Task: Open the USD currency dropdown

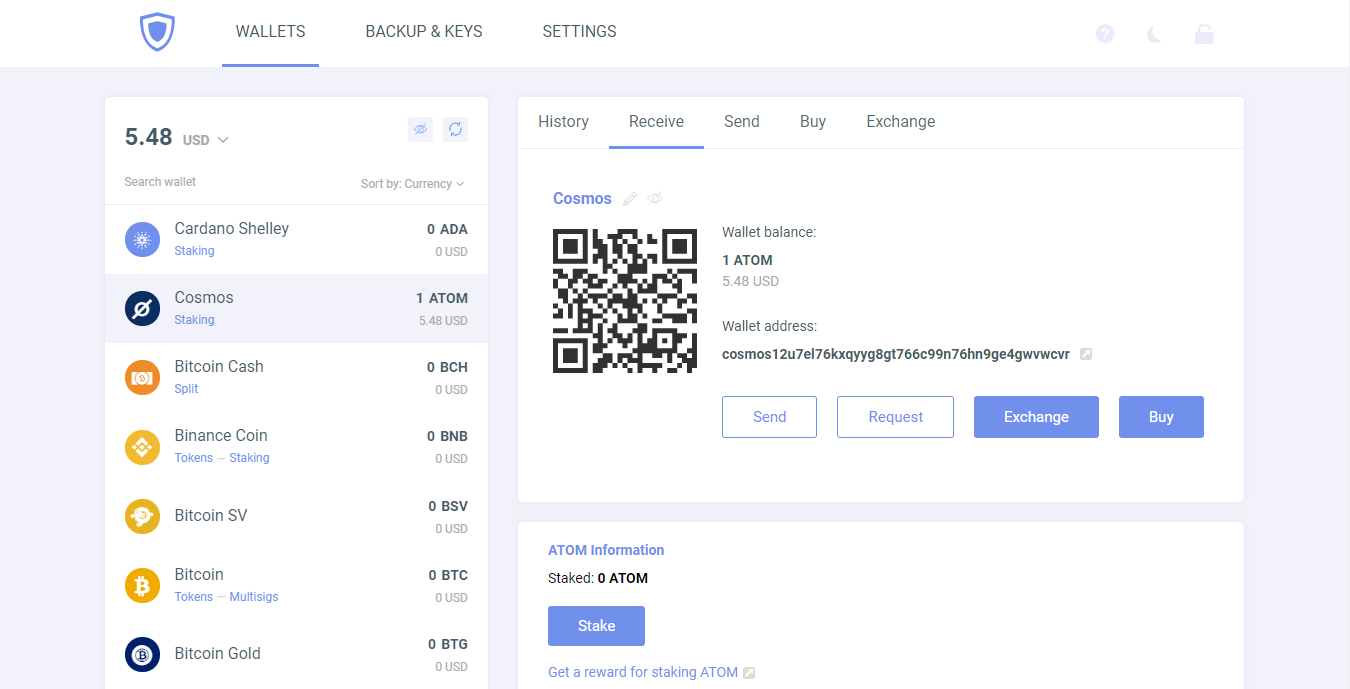Action: pyautogui.click(x=205, y=140)
